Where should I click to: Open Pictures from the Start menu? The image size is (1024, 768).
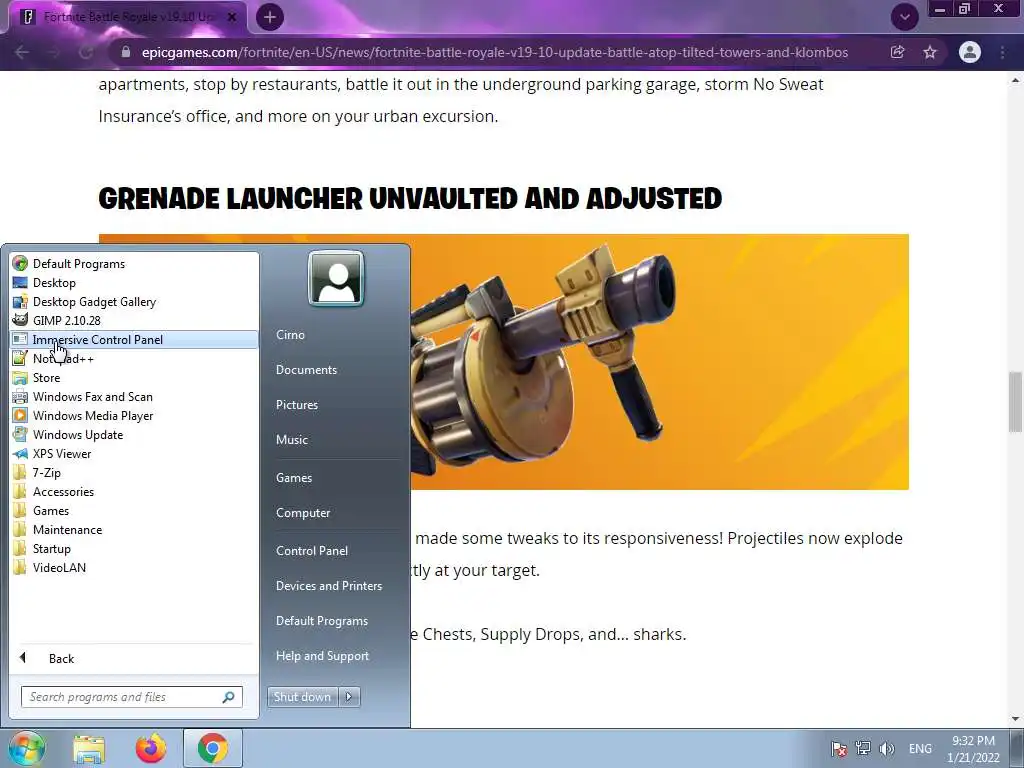coord(297,405)
